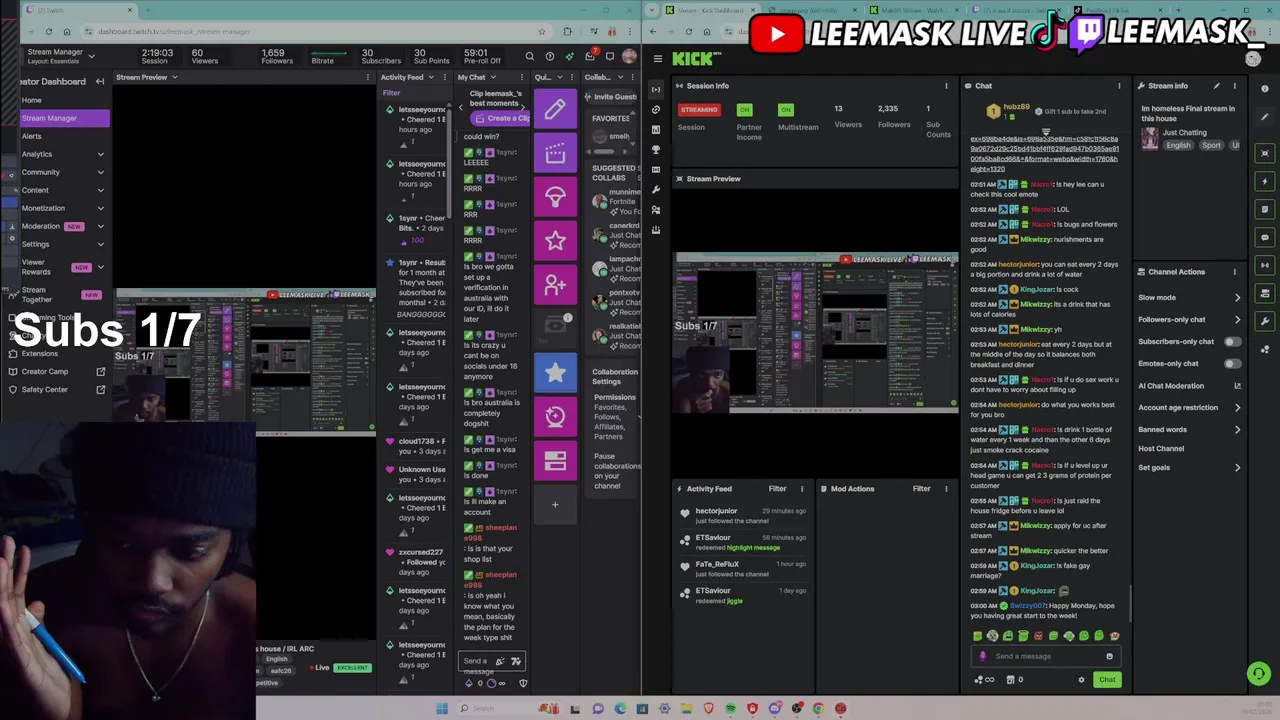
Task: Add a new quick action with plus button
Action: point(555,504)
